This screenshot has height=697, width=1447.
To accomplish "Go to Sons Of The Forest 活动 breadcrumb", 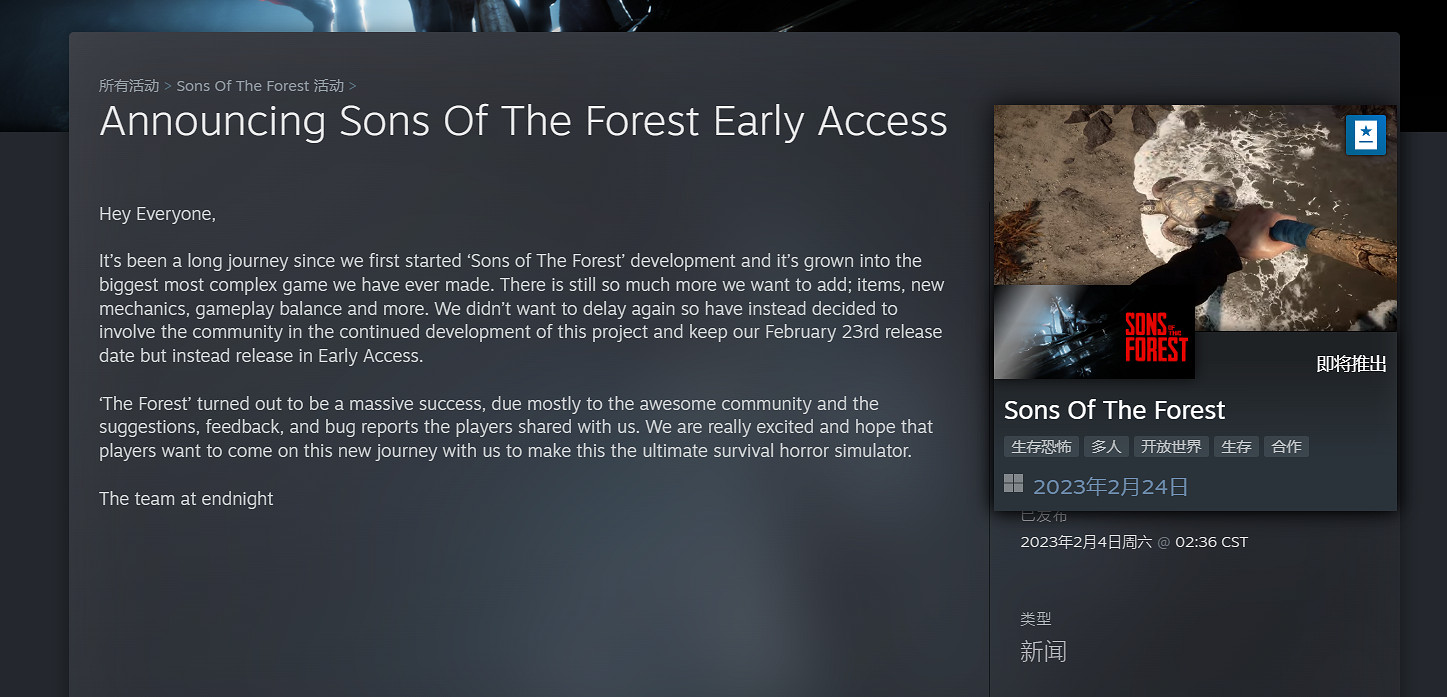I will tap(260, 86).
